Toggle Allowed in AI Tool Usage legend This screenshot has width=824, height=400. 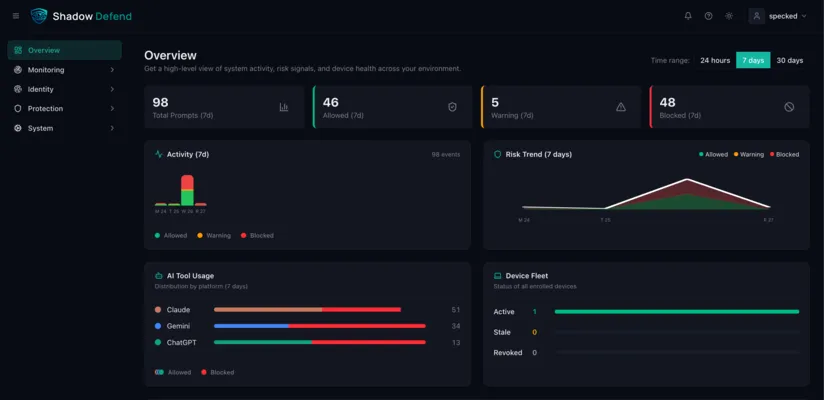tap(173, 372)
